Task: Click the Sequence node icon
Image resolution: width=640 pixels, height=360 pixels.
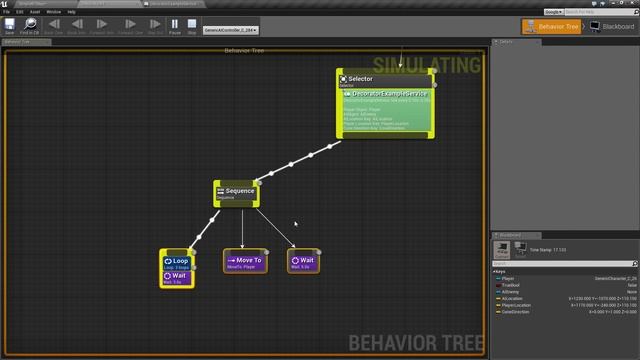Action: click(220, 191)
